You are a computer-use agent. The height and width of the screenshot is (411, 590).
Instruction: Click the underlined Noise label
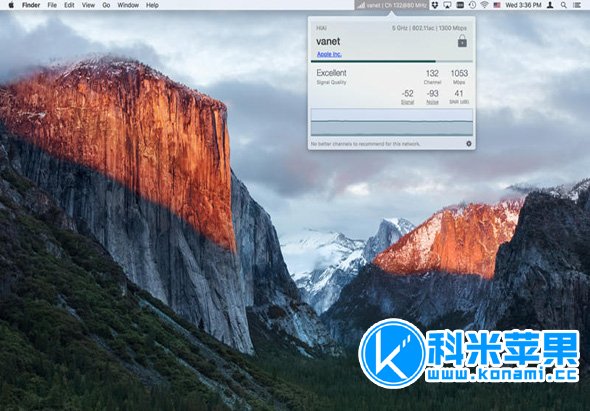coord(432,102)
